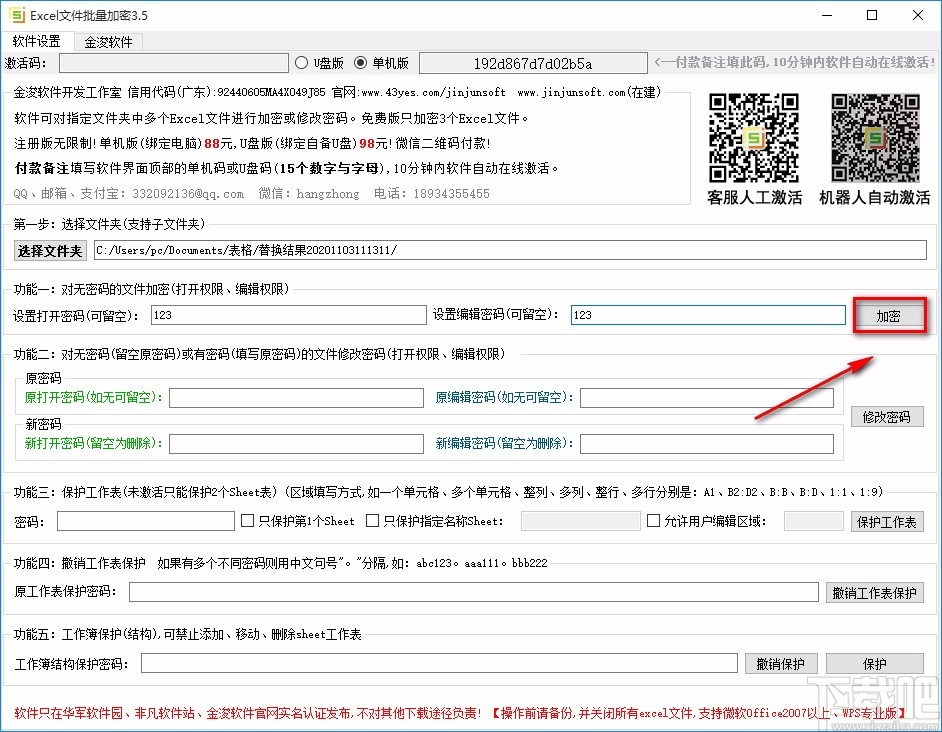Image resolution: width=942 pixels, height=732 pixels.
Task: Click the 保护工作表 button
Action: [887, 520]
